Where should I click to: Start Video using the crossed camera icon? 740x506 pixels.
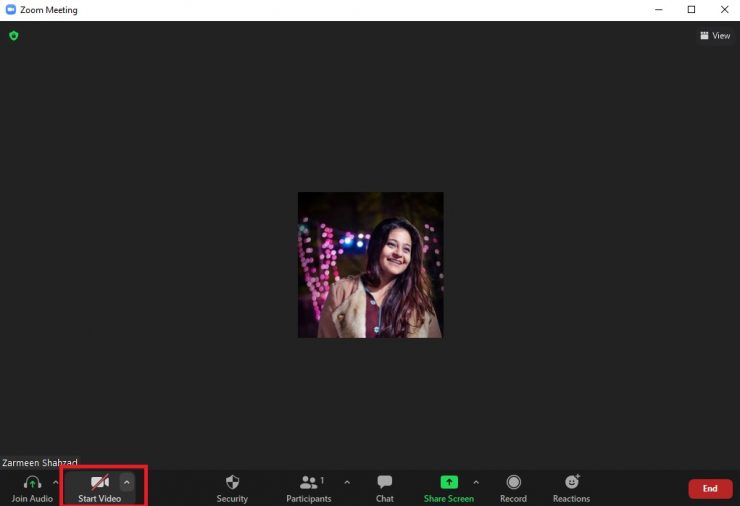tap(100, 482)
